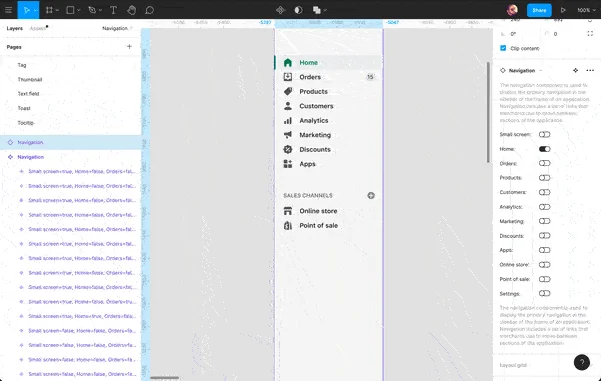Image resolution: width=601 pixels, height=381 pixels.
Task: Click the Present play icon
Action: coord(563,10)
